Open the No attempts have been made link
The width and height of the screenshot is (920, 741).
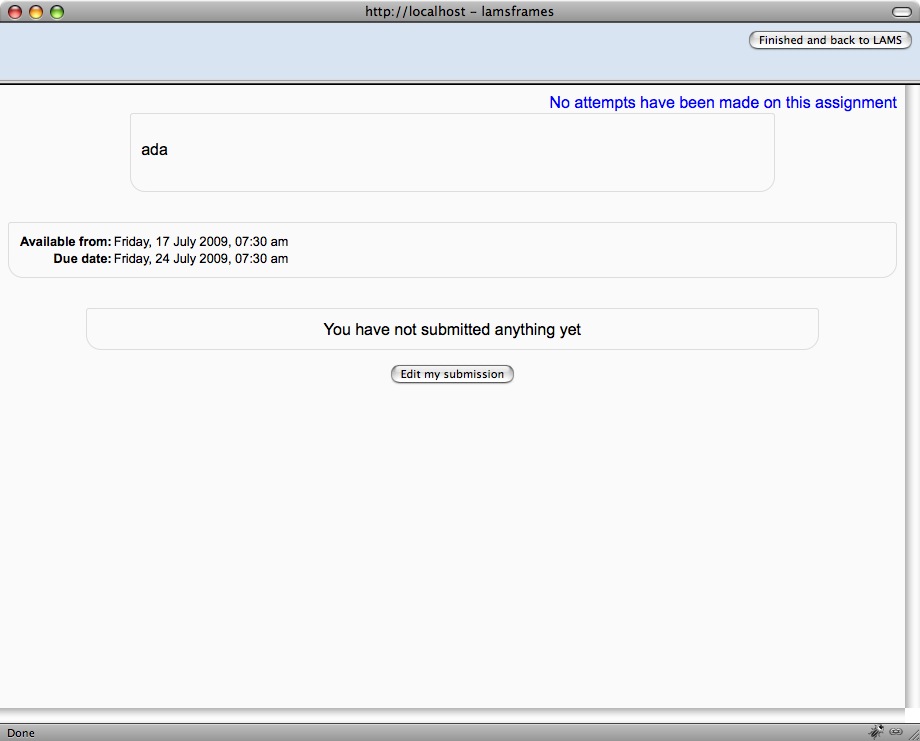[722, 102]
